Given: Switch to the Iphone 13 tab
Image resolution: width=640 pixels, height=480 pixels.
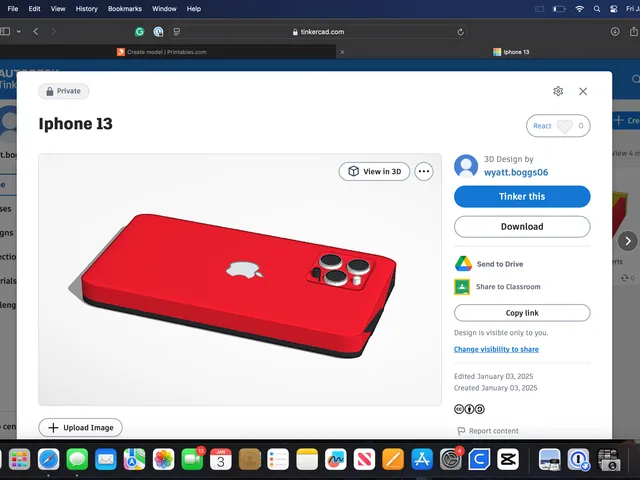Looking at the screenshot, I should click(511, 52).
